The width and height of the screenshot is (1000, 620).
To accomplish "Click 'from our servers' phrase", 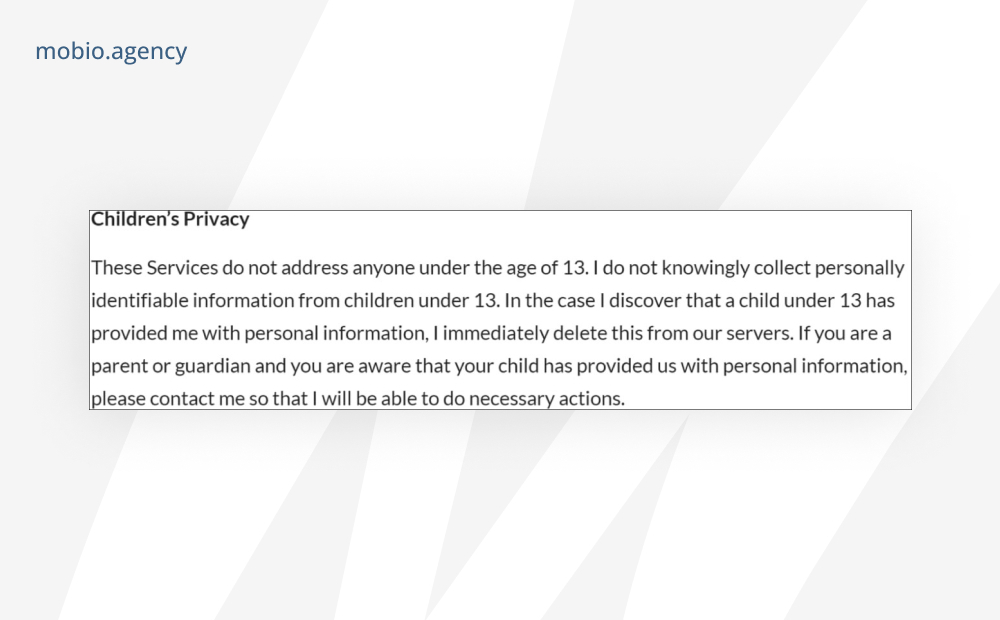I will point(719,333).
